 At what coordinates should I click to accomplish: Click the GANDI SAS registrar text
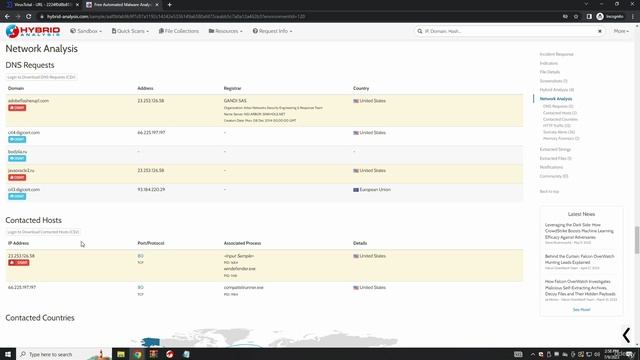(x=235, y=100)
